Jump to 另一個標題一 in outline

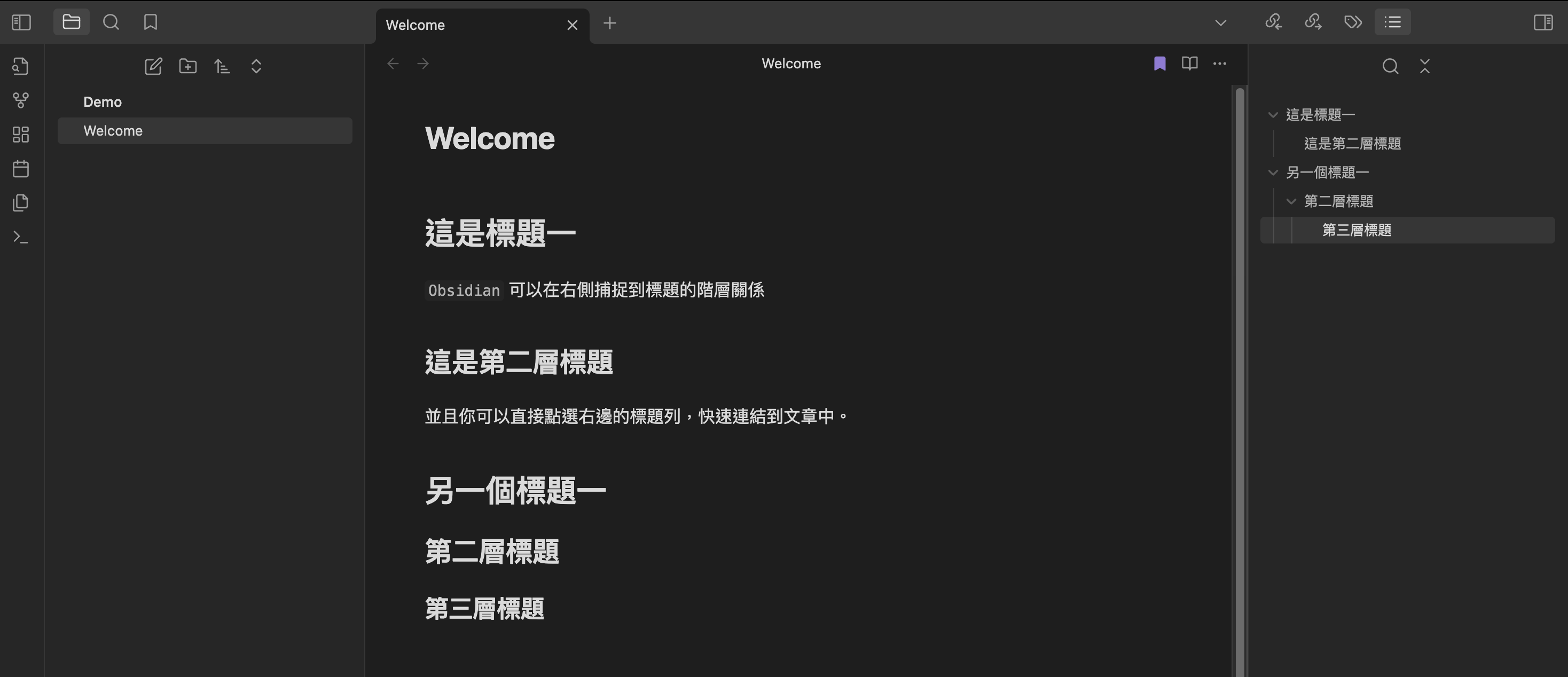1327,173
